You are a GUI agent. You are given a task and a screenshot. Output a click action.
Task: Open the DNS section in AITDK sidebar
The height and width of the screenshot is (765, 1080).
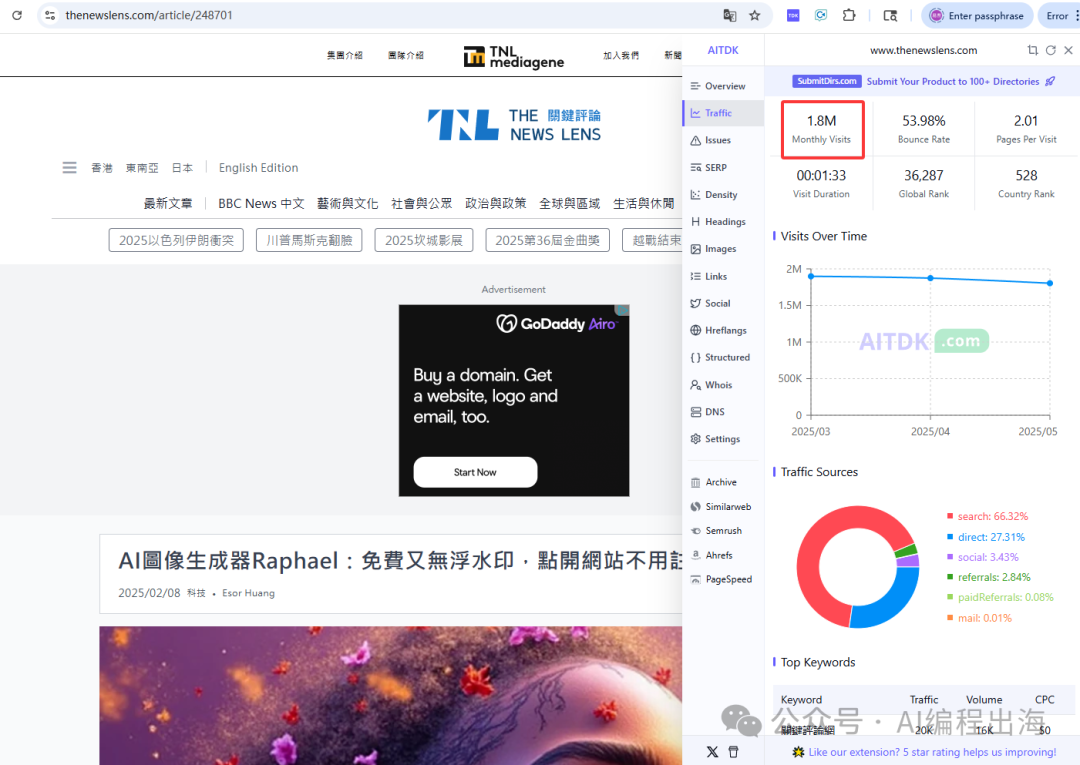(x=723, y=412)
